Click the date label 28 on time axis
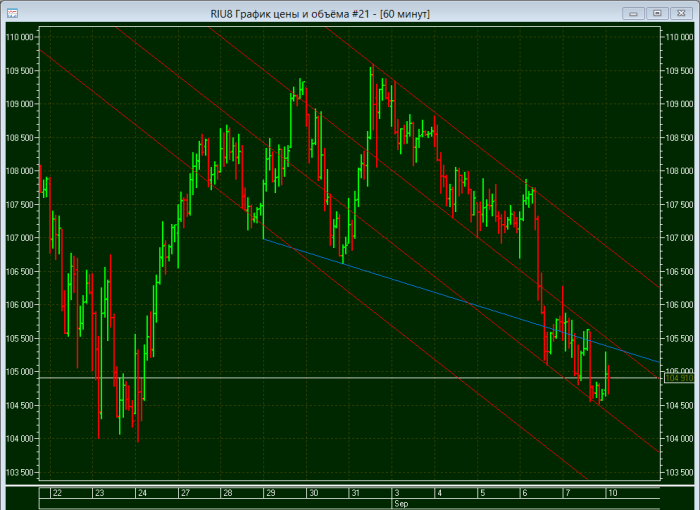Viewport: 700px width, 510px height. (228, 493)
